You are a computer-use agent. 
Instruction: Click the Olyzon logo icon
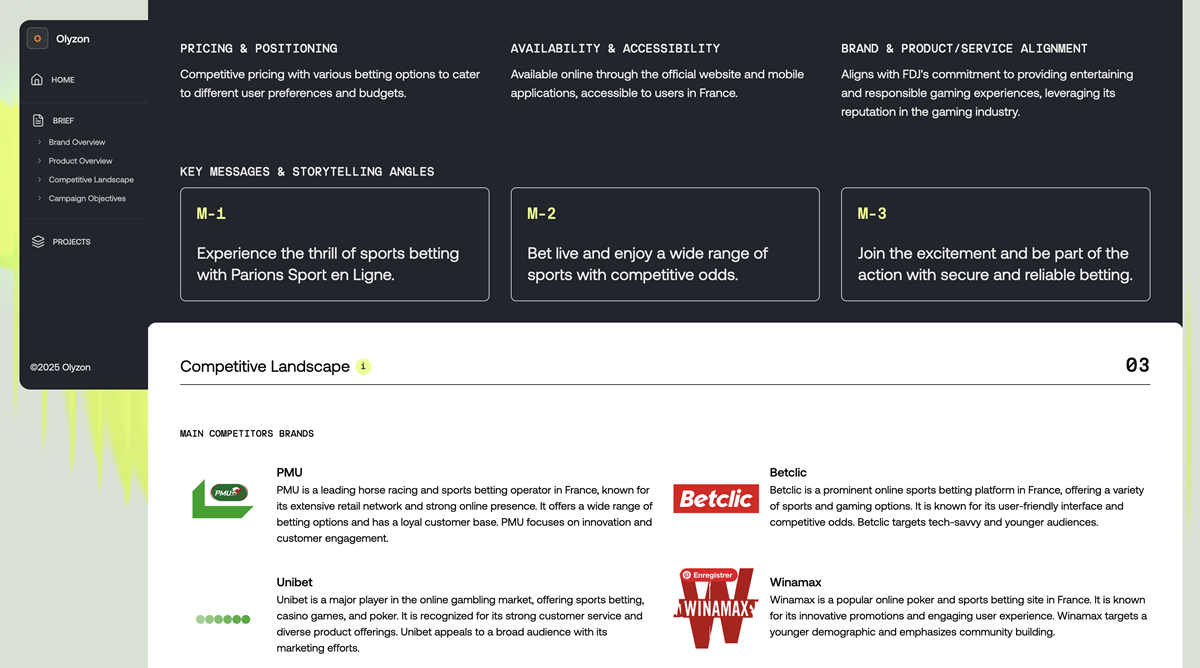click(37, 39)
